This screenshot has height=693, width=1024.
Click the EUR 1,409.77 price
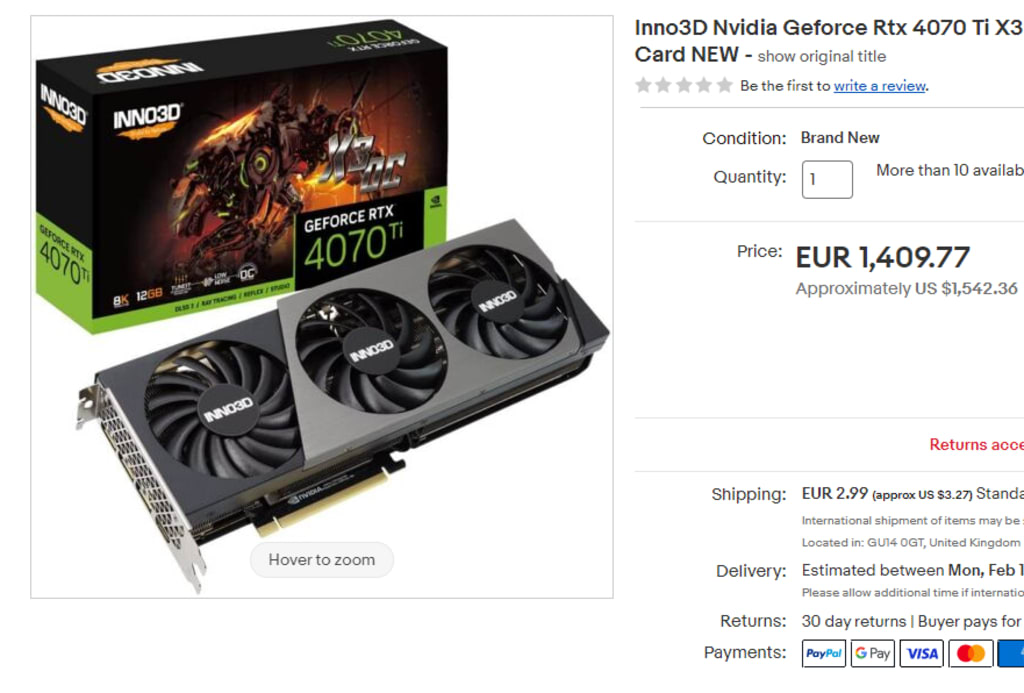tap(882, 257)
